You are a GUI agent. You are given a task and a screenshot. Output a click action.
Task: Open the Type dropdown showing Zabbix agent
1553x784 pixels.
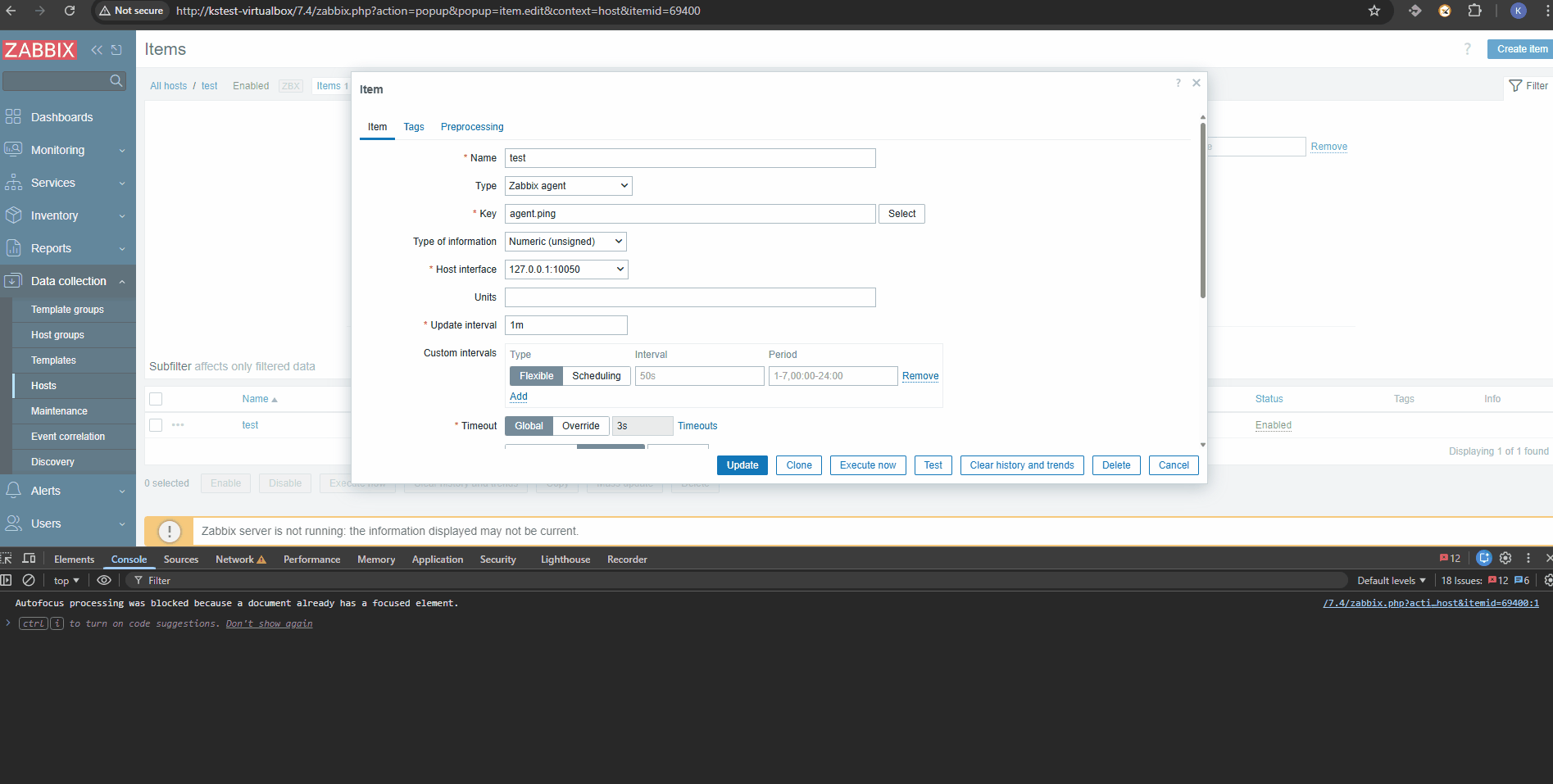tap(568, 186)
